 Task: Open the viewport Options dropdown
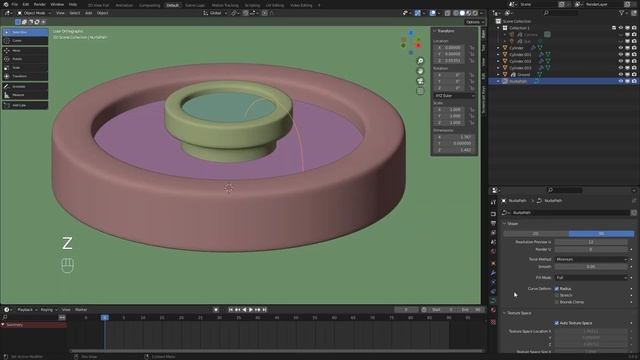tap(475, 22)
